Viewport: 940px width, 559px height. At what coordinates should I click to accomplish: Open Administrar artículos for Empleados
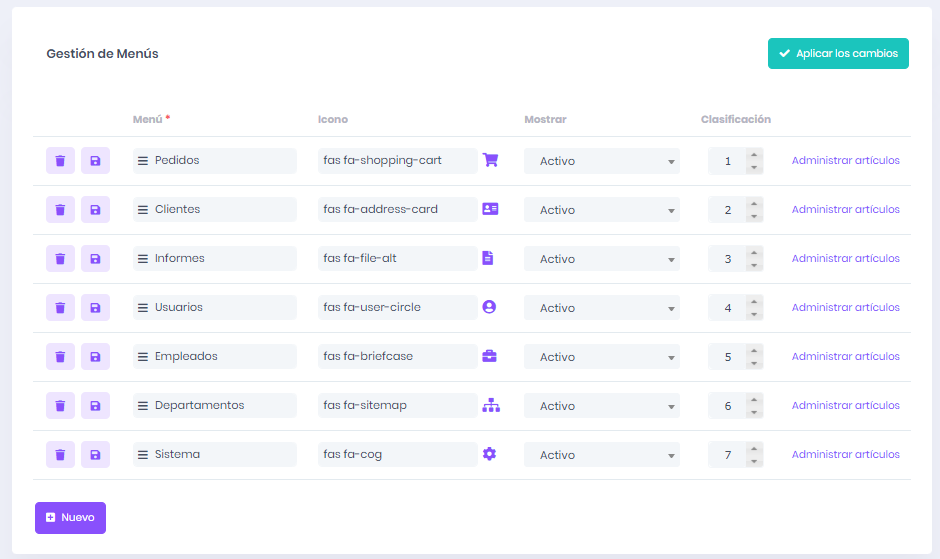click(x=845, y=357)
